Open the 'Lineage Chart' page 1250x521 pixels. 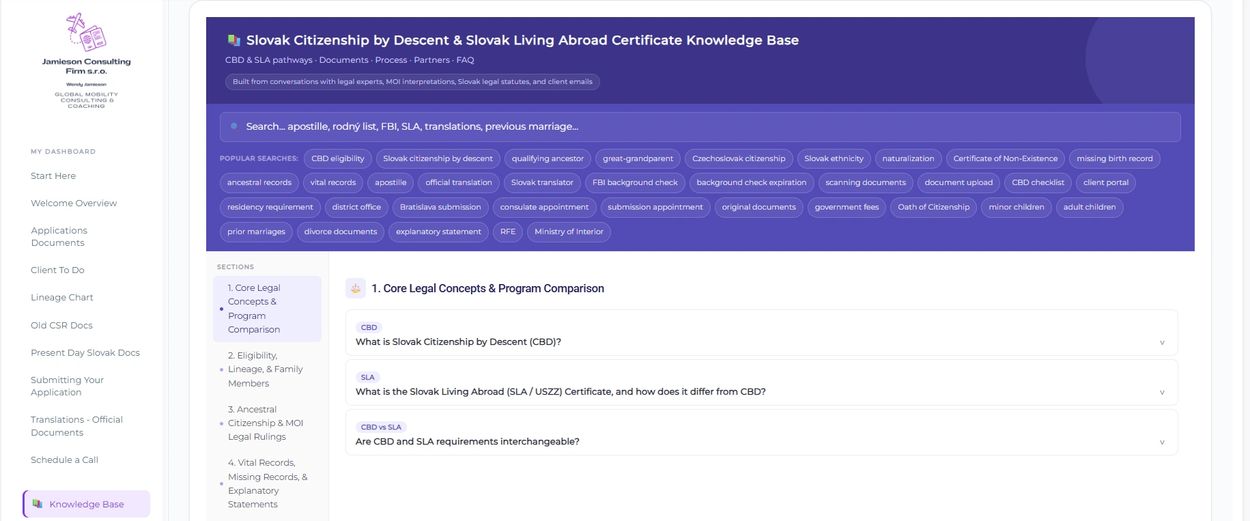62,297
